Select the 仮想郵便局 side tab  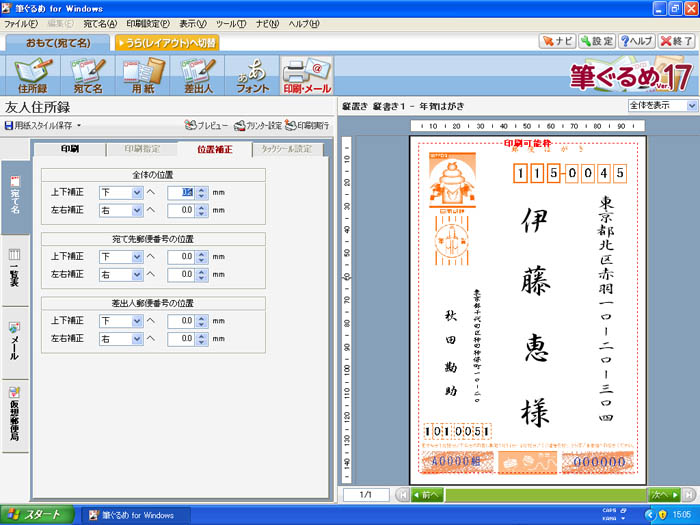15,412
